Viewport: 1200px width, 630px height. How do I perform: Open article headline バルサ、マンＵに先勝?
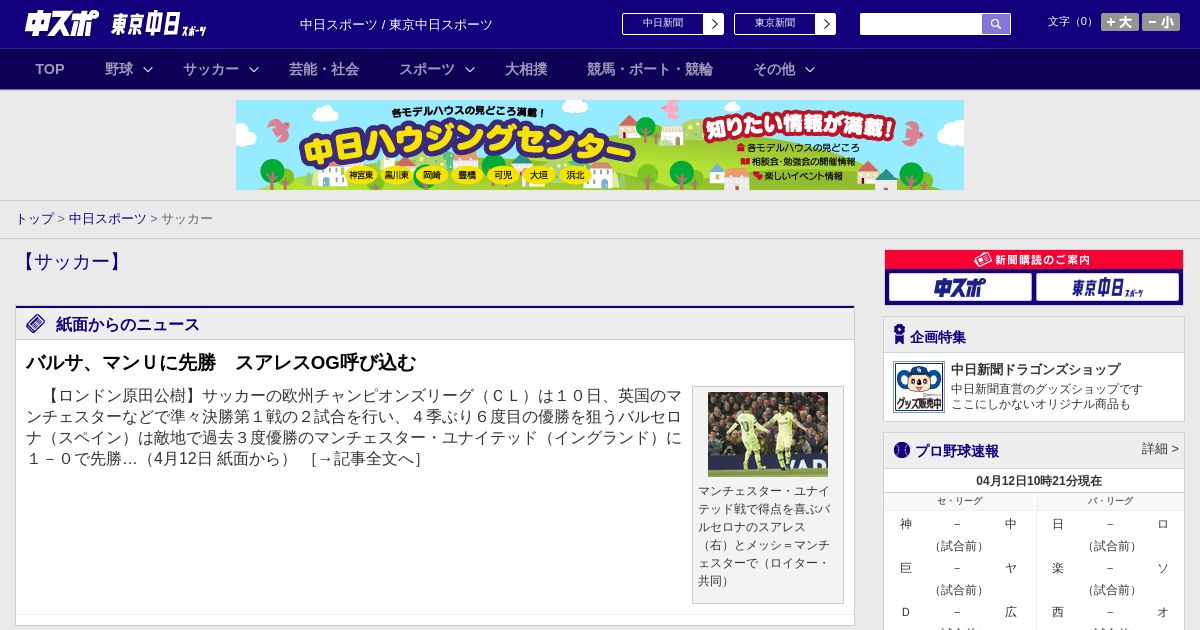pos(221,362)
